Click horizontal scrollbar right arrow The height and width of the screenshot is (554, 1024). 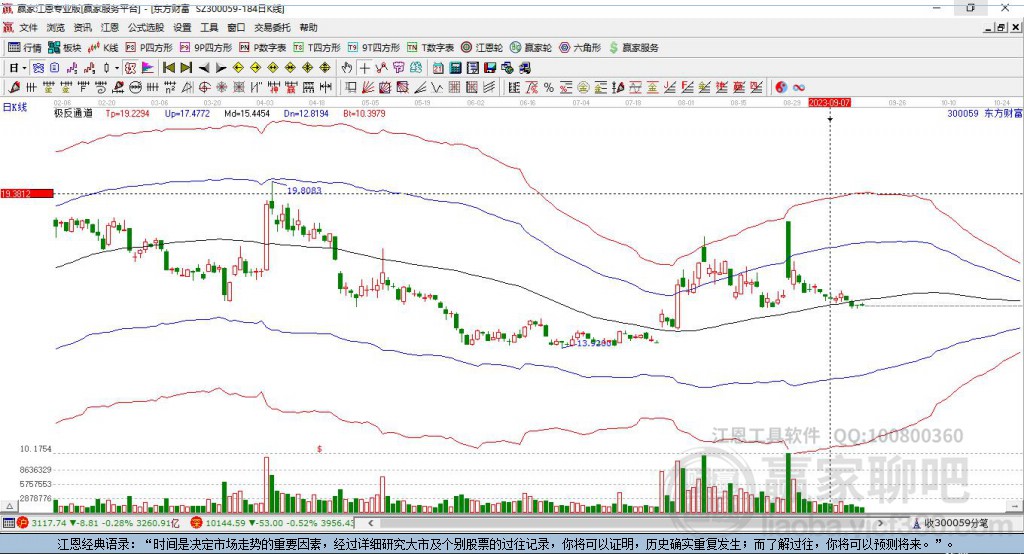(880, 523)
